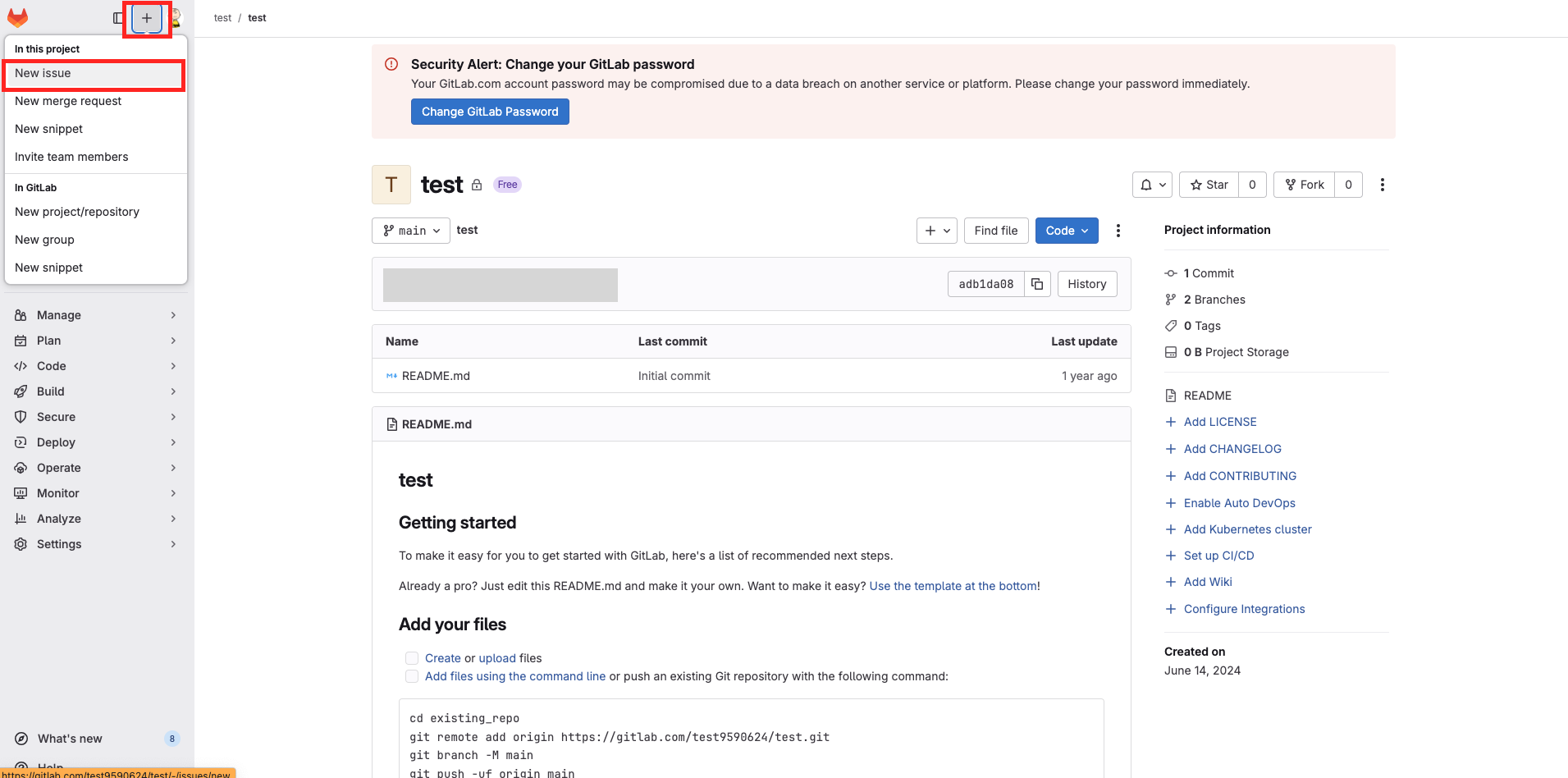Expand the Deploy sidebar section chevron
The height and width of the screenshot is (778, 1568).
[173, 442]
